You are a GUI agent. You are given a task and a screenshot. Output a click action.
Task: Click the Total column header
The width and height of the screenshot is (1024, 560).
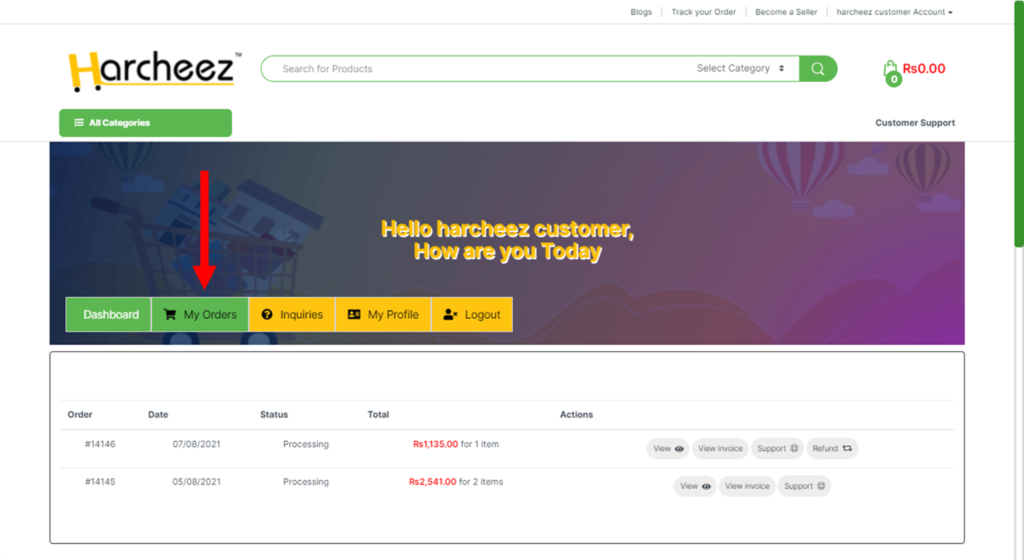[378, 414]
